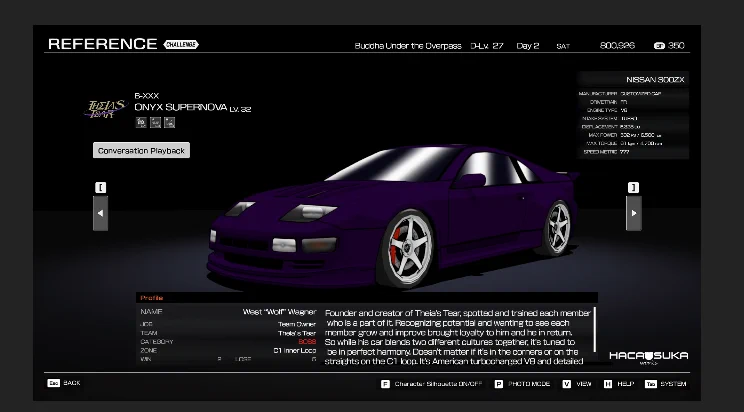
Task: Click the profile description scrollbar
Action: [595, 329]
